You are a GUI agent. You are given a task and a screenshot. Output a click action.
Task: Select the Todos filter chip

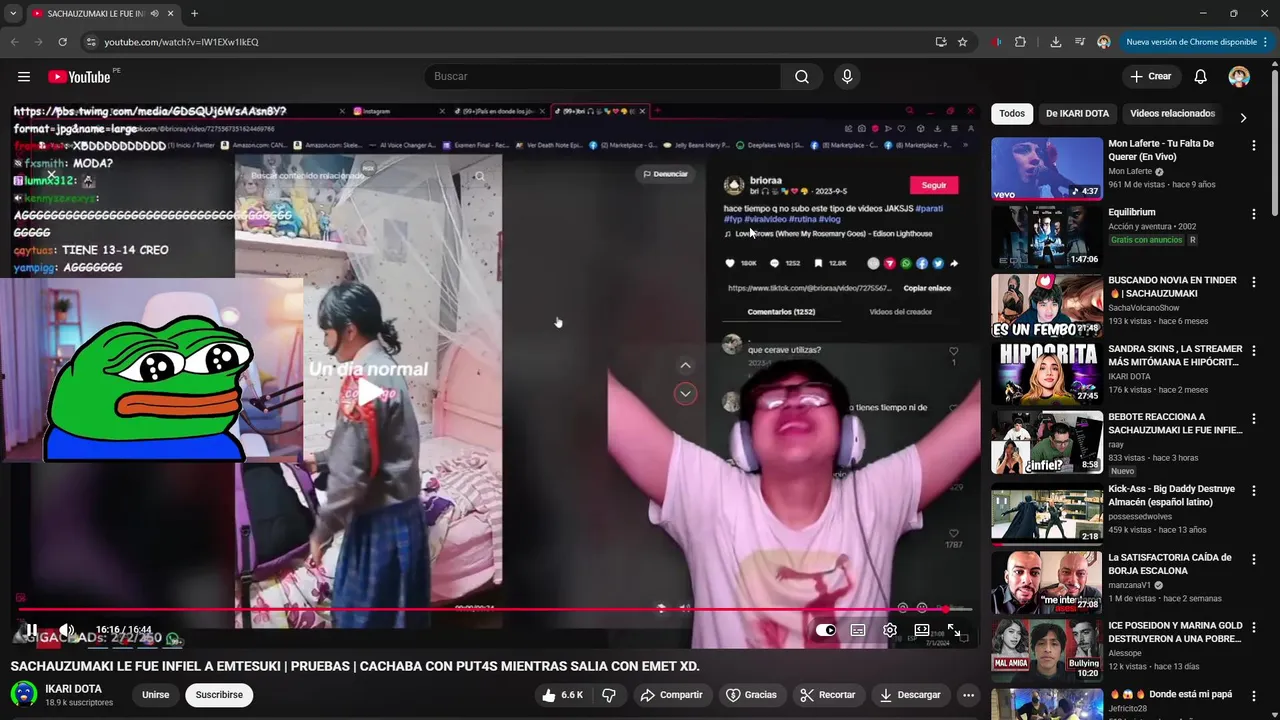point(1012,113)
